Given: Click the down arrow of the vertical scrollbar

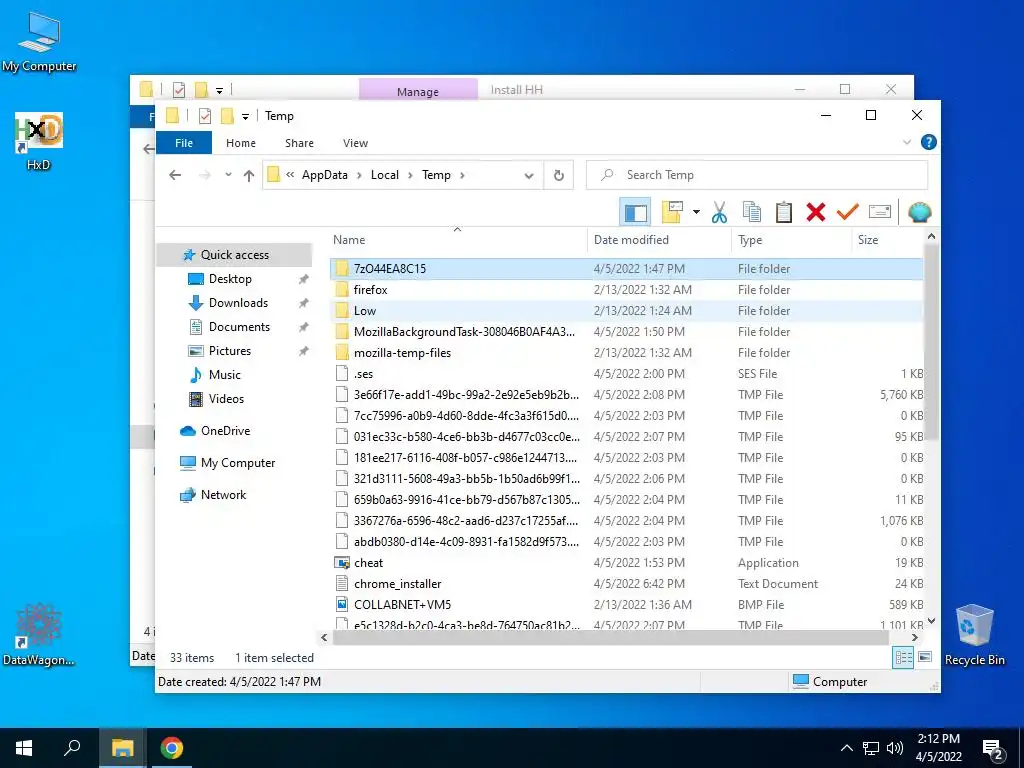Looking at the screenshot, I should (932, 621).
